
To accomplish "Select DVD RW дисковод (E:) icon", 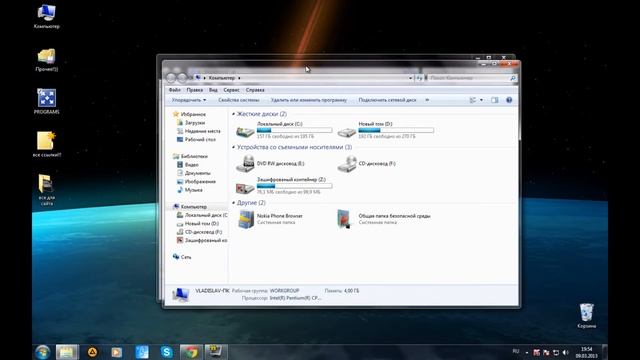I will tap(245, 164).
